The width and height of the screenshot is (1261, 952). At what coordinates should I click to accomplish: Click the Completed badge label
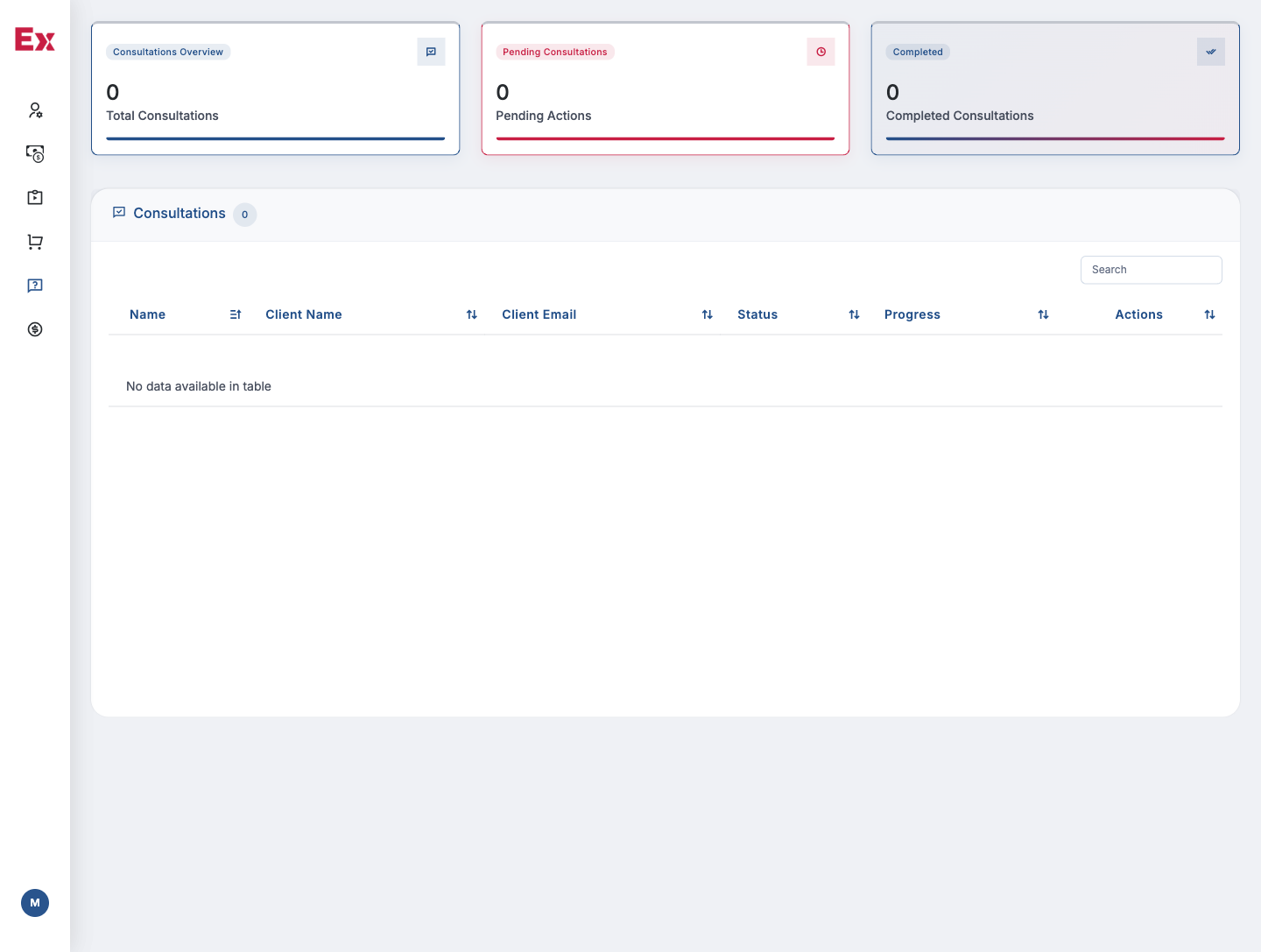pyautogui.click(x=918, y=52)
